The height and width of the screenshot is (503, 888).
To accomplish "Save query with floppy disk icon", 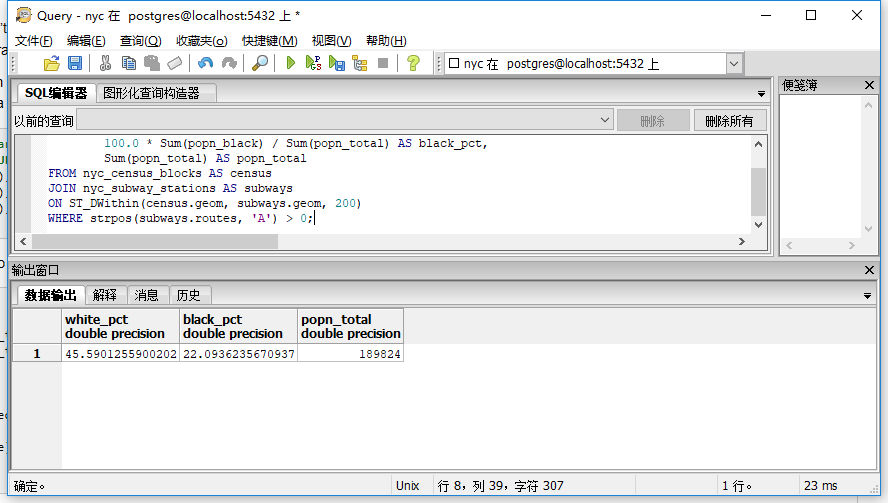I will (75, 63).
